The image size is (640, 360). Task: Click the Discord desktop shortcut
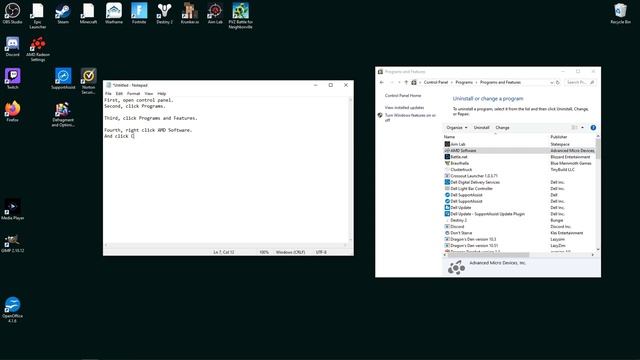(12, 47)
